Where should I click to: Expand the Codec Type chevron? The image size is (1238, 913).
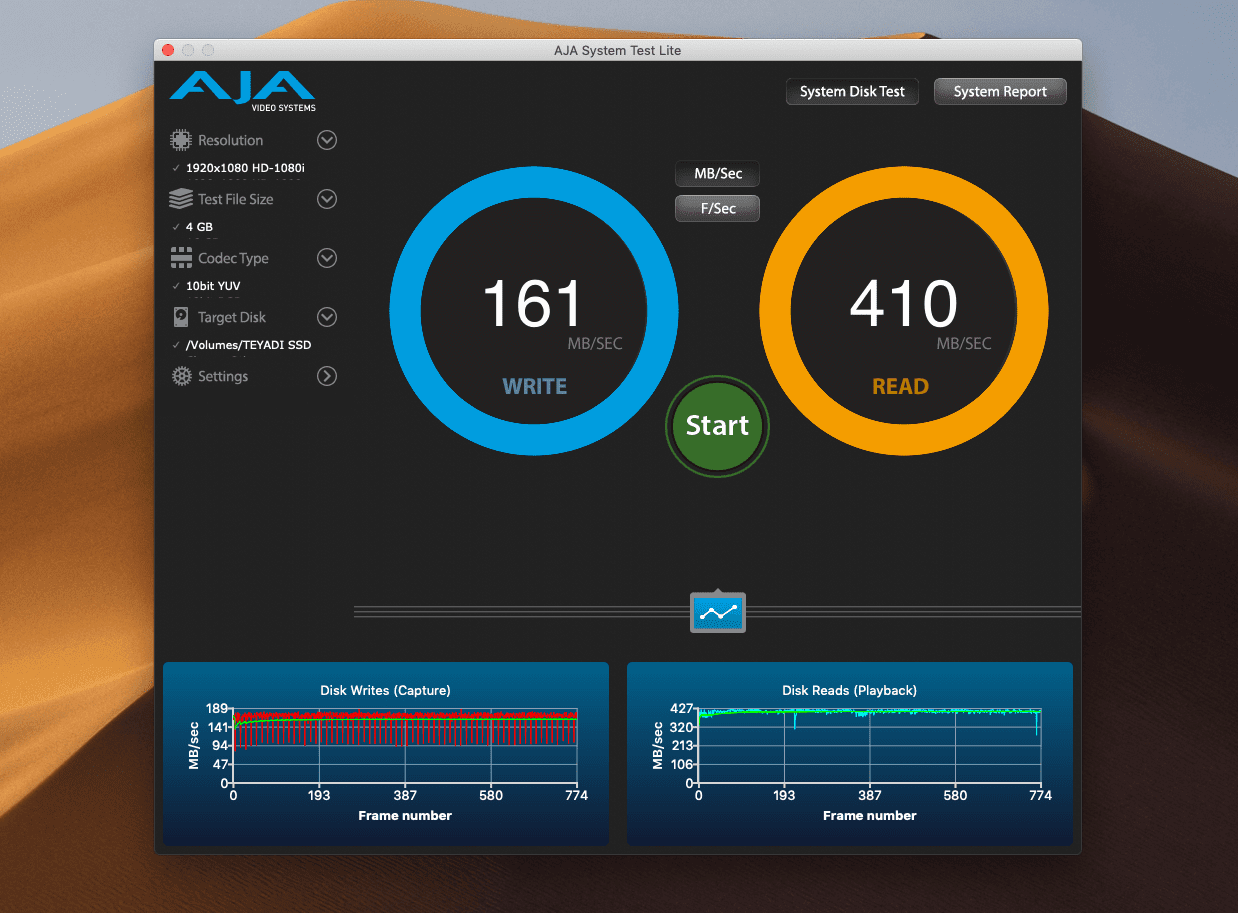pos(327,258)
